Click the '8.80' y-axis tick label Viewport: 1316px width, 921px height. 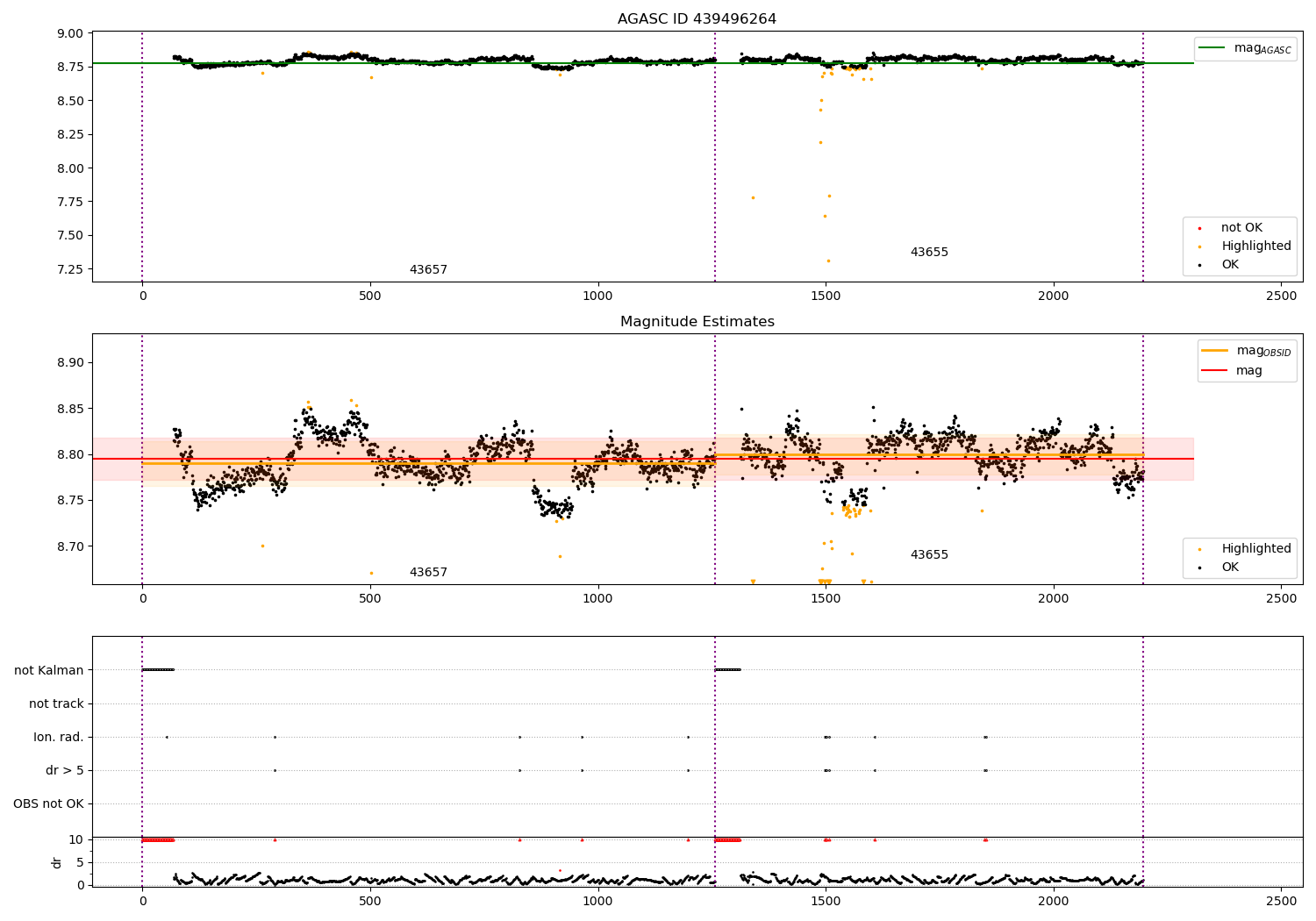[x=70, y=454]
